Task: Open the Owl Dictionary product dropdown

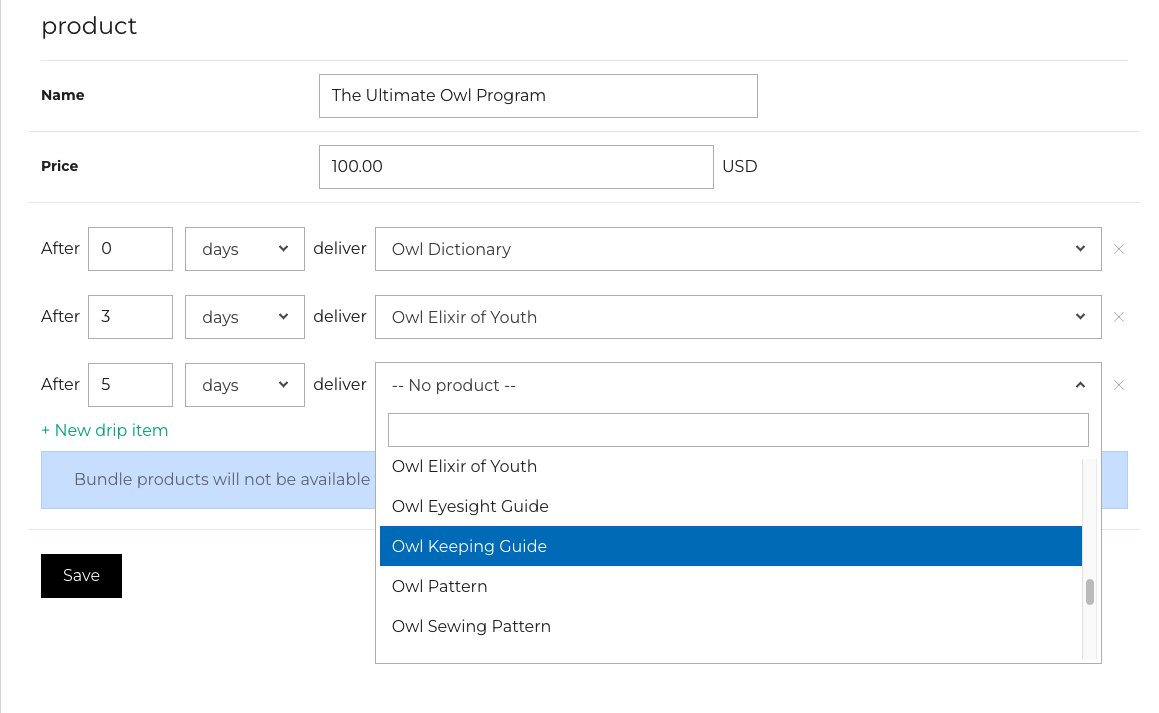Action: pyautogui.click(x=737, y=249)
